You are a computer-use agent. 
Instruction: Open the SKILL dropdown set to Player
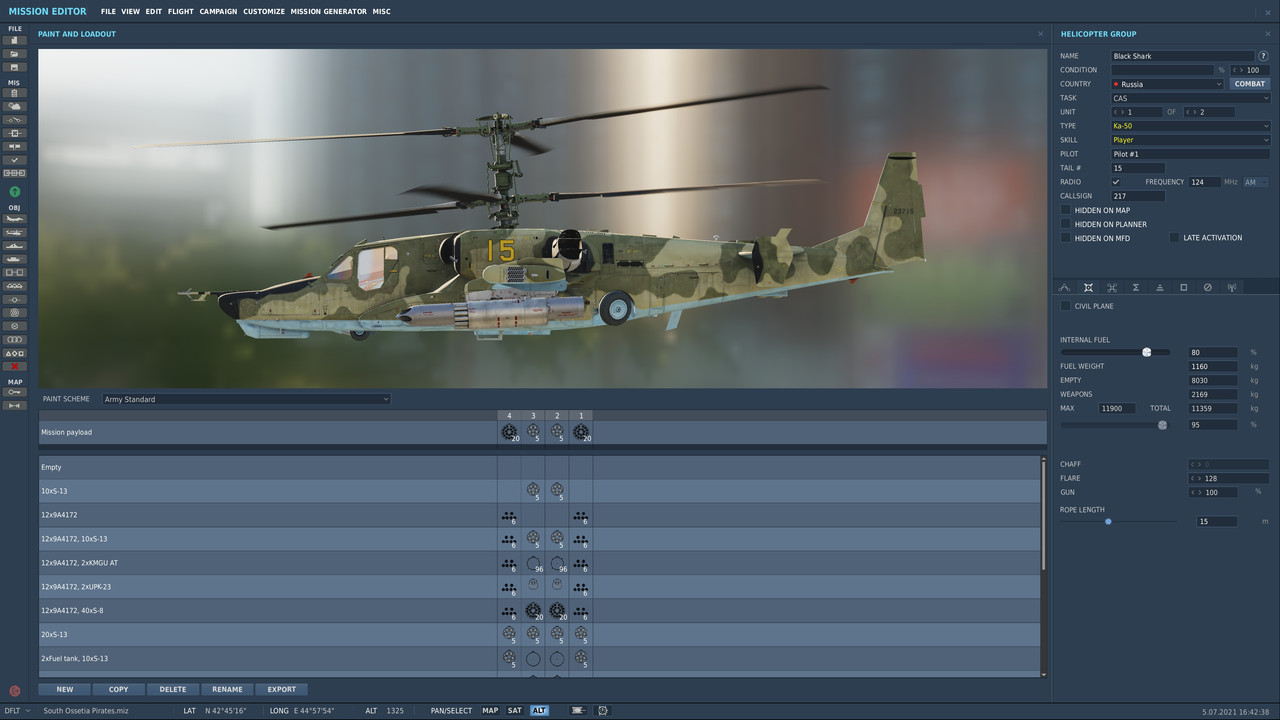[x=1190, y=139]
